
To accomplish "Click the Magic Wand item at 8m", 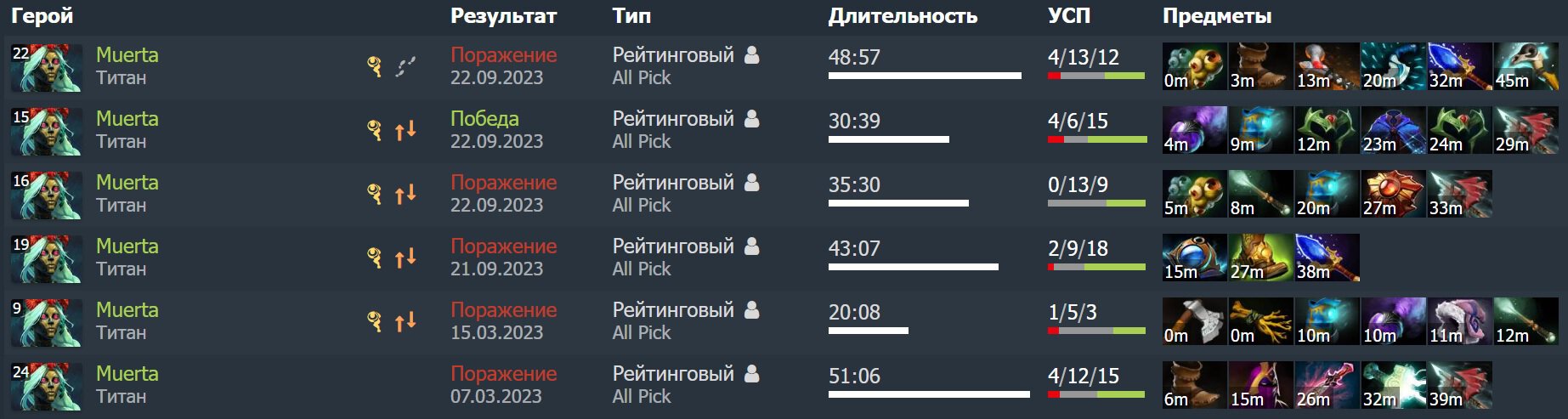I will pyautogui.click(x=1260, y=194).
